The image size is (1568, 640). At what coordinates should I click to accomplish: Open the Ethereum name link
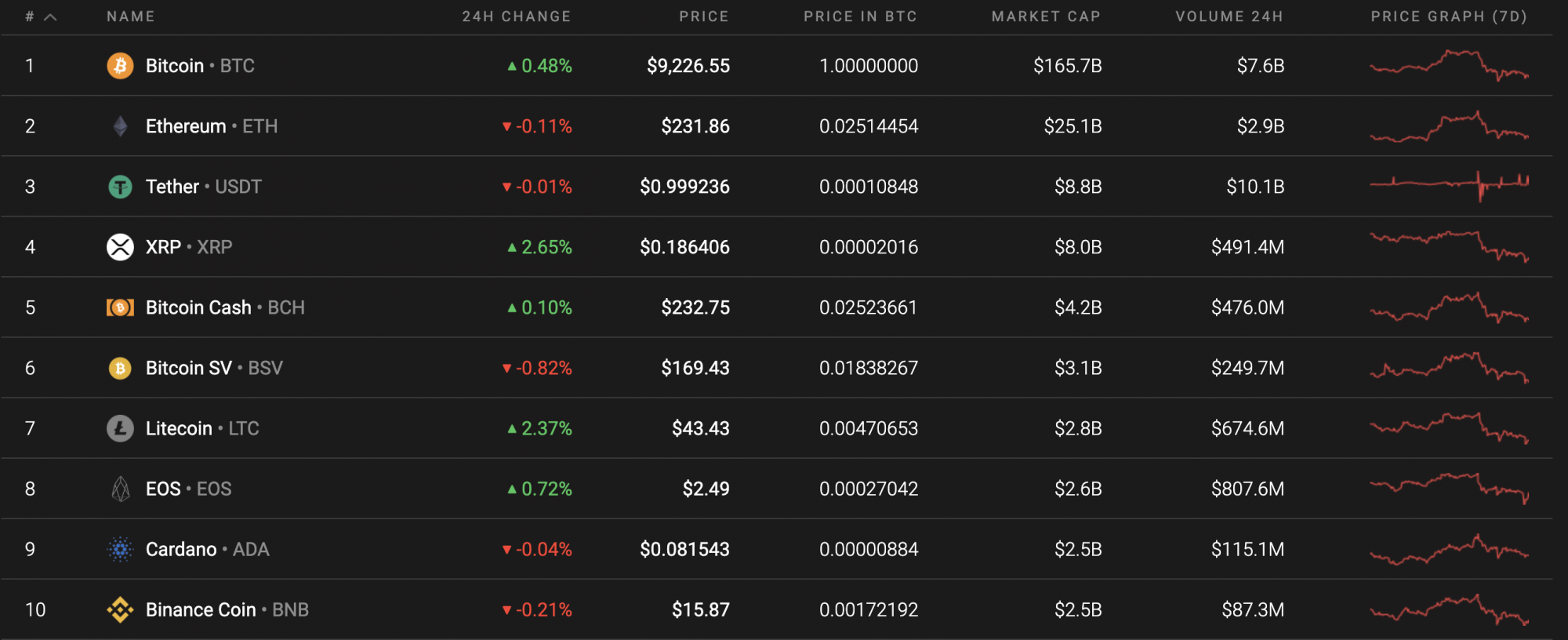tap(186, 126)
